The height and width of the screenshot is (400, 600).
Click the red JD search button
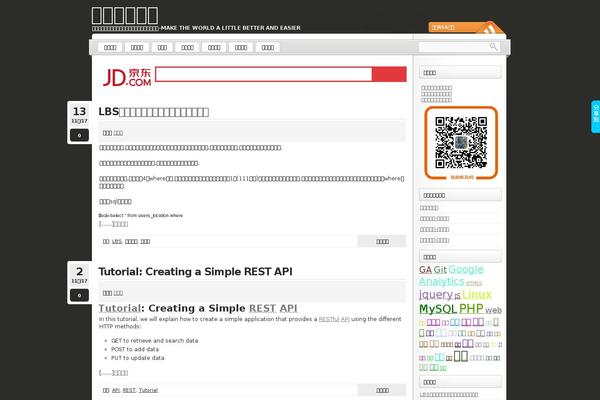tap(389, 74)
